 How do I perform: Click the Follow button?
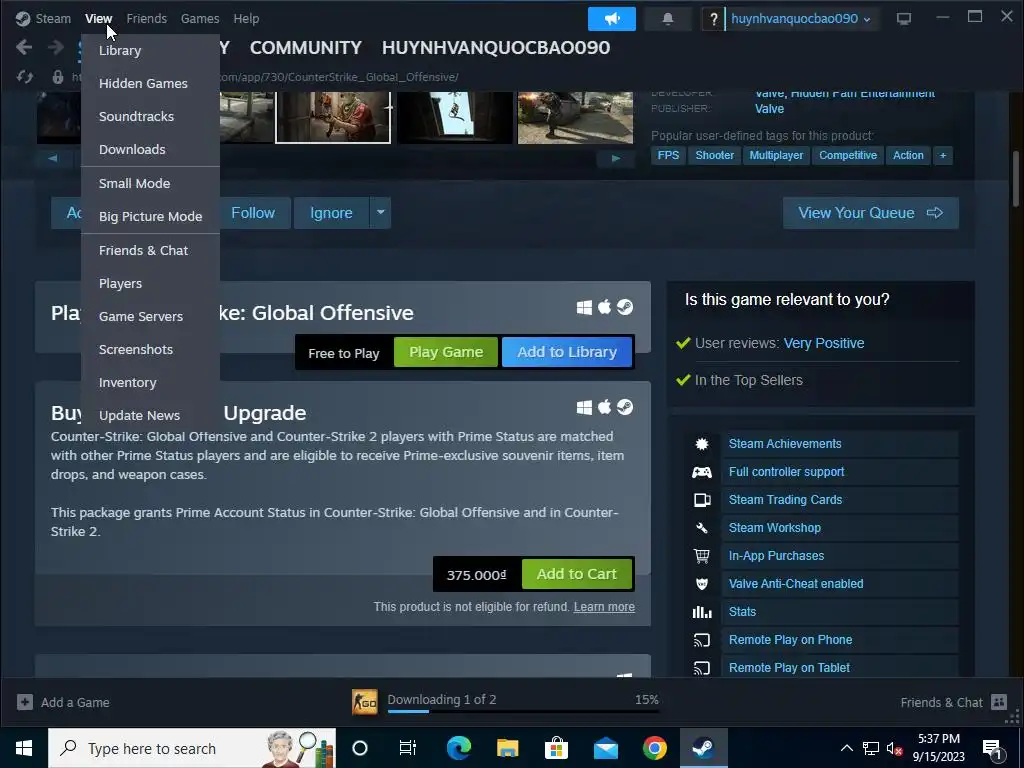click(x=253, y=213)
